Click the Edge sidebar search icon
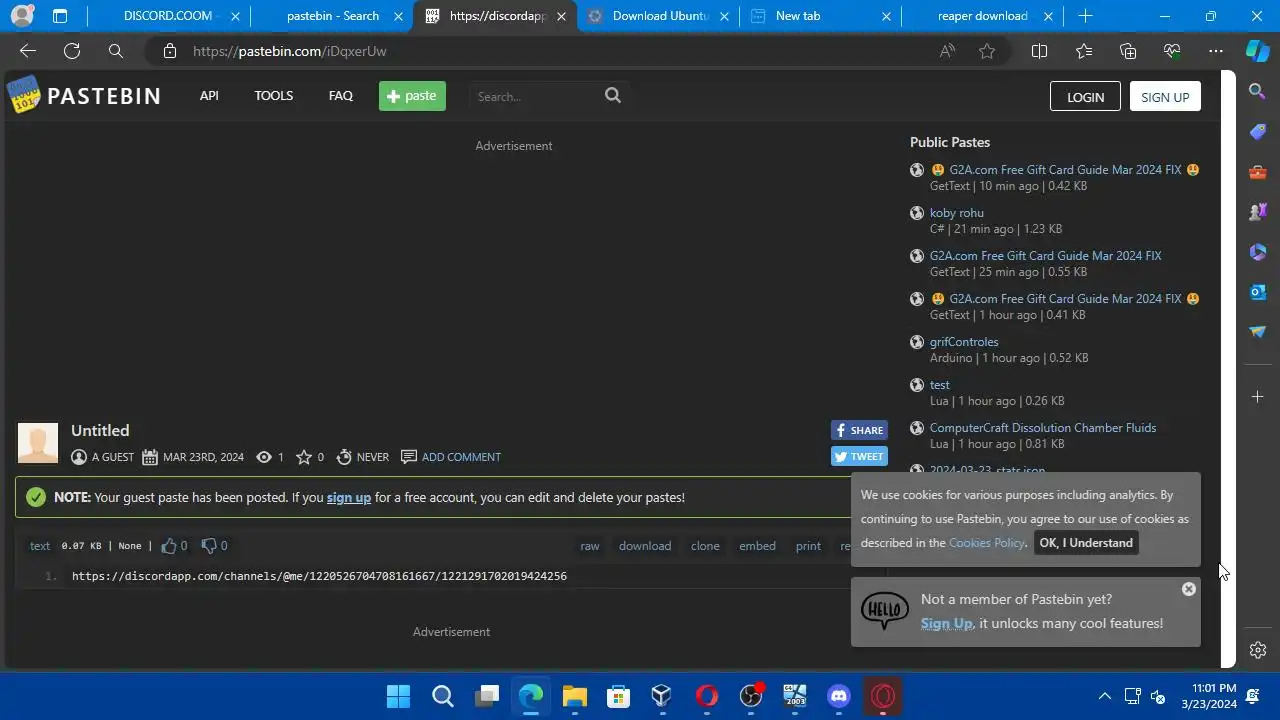 [x=1258, y=91]
